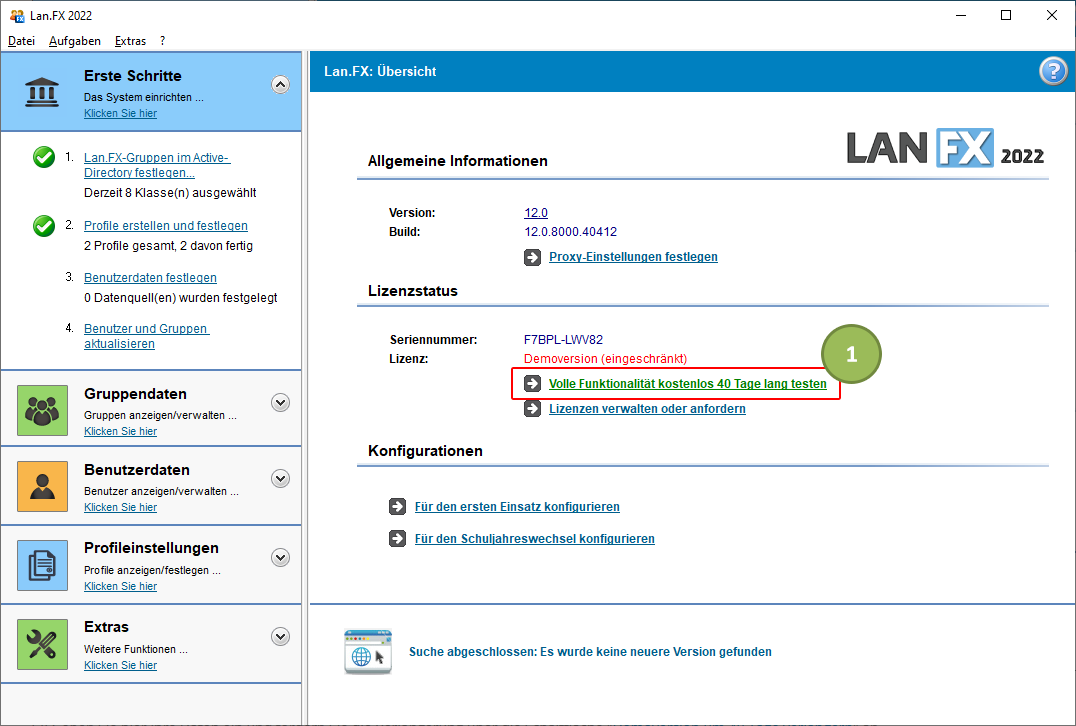Close the Lan.FX 2022 window

pyautogui.click(x=1051, y=15)
